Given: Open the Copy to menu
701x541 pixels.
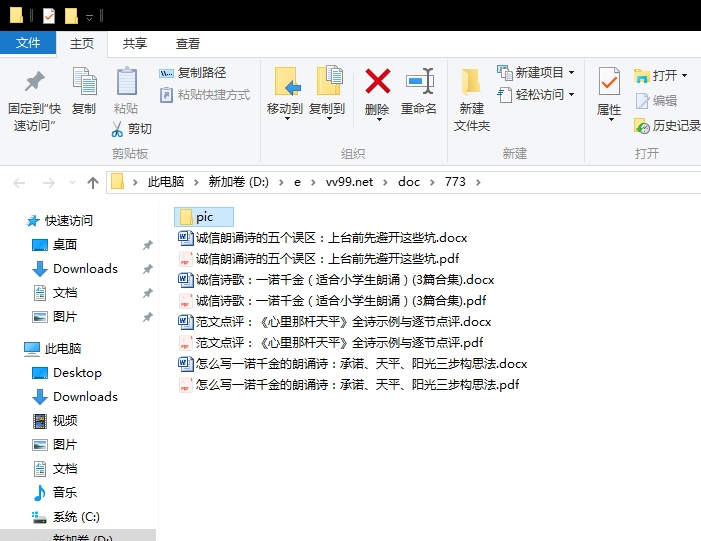Looking at the screenshot, I should [327, 94].
